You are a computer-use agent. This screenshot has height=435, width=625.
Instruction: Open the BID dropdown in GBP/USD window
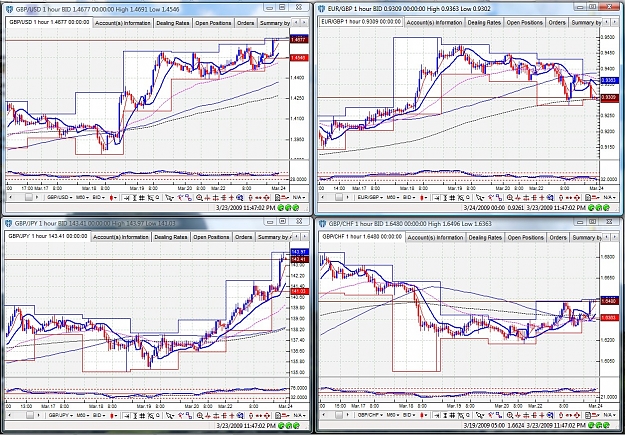coord(99,197)
